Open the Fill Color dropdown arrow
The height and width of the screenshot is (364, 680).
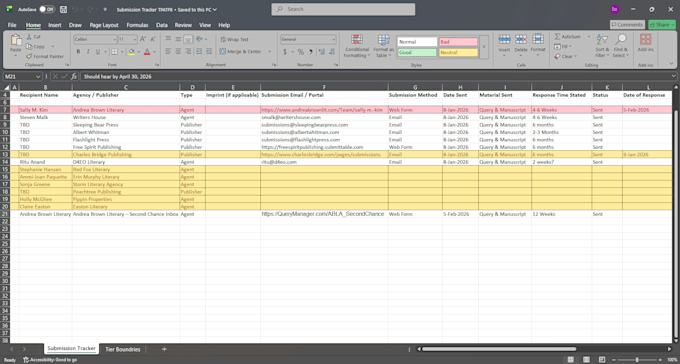[138, 52]
